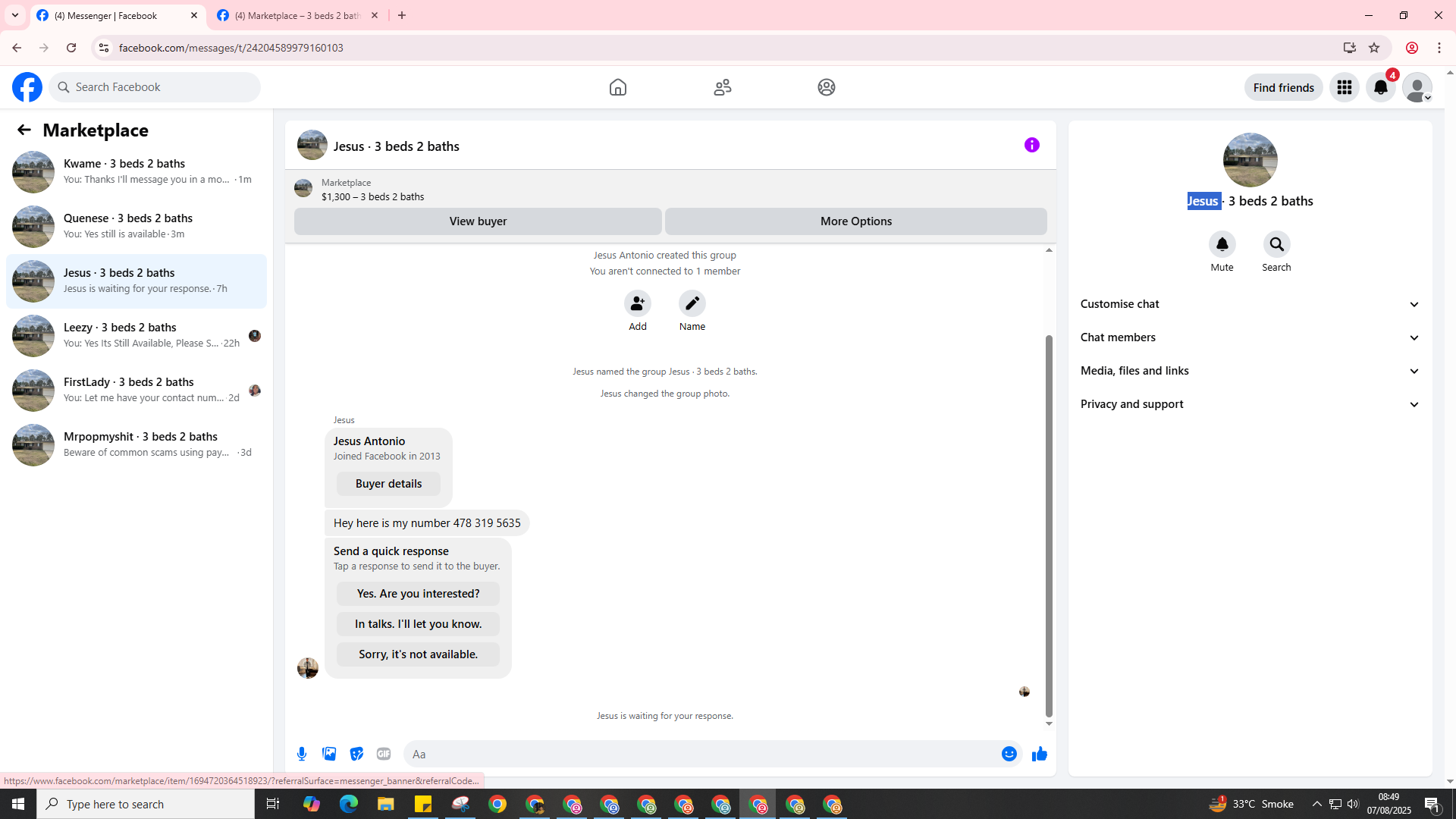Close the Marketplace browser tab
This screenshot has width=1456, height=819.
375,15
